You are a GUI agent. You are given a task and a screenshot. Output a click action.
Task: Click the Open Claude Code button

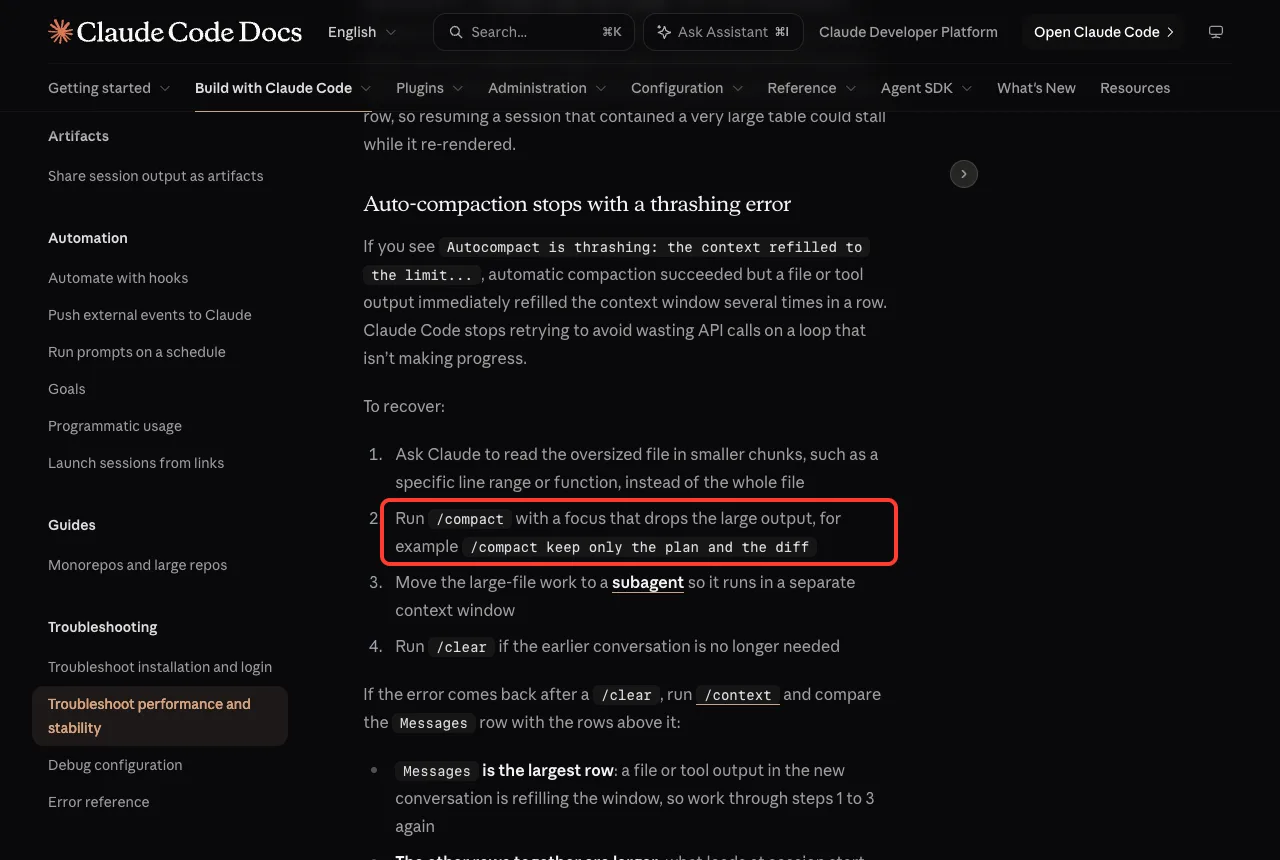point(1103,32)
